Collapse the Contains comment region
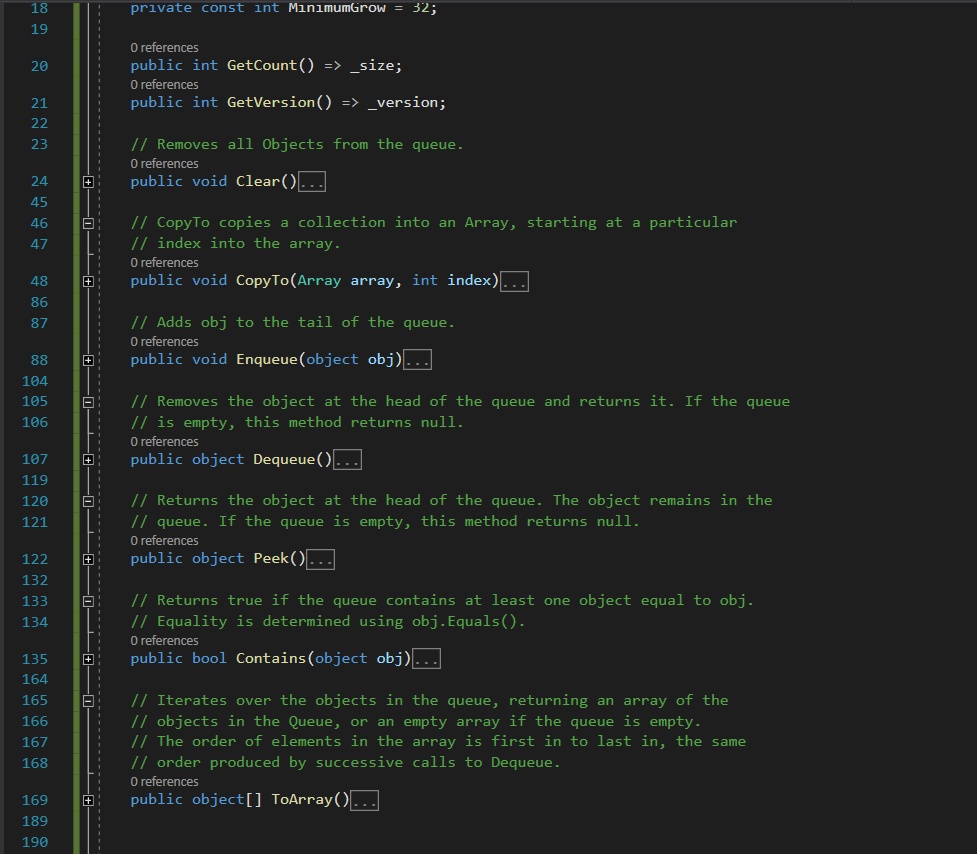 click(88, 600)
